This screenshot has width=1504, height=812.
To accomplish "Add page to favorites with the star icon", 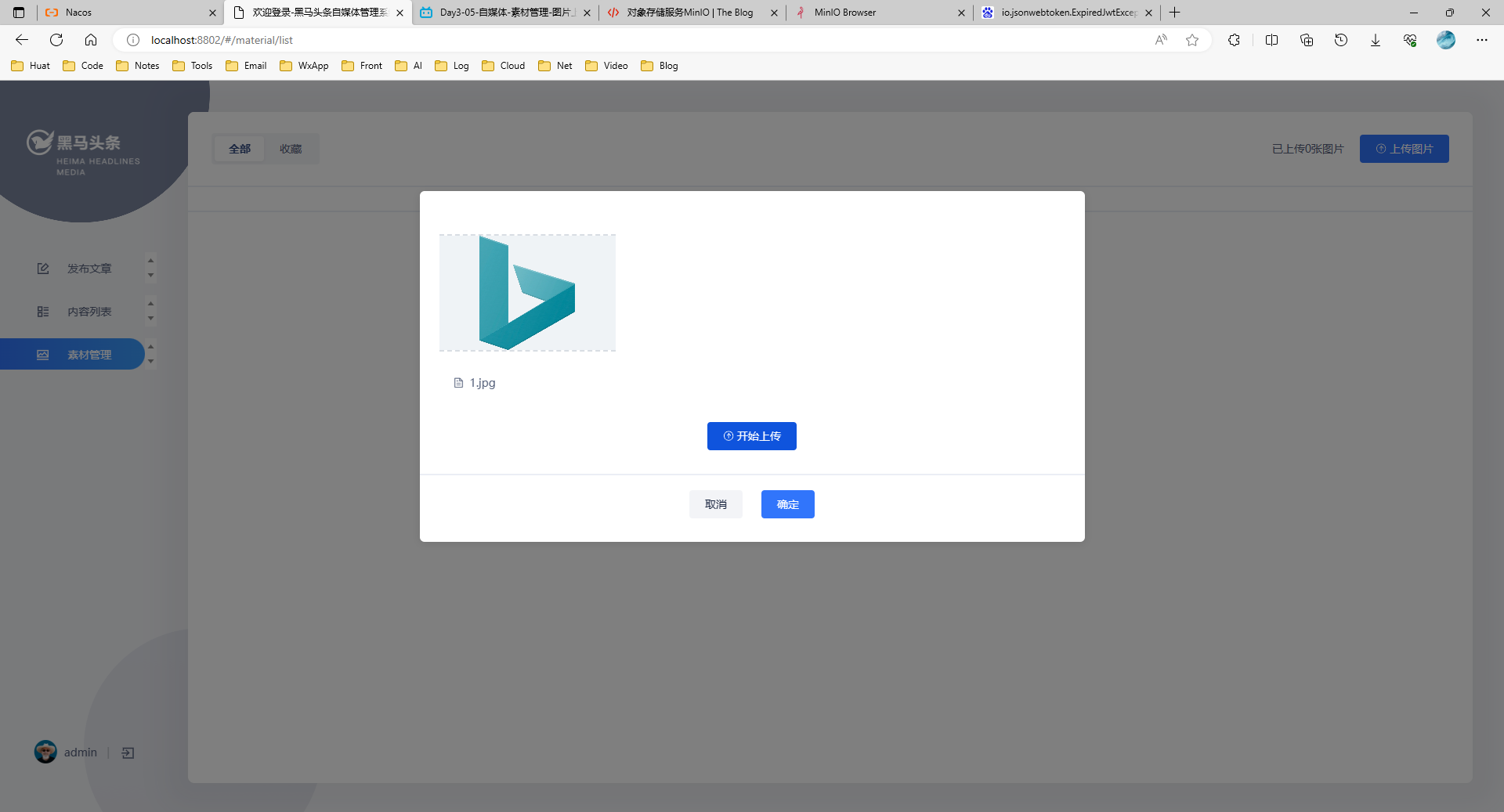I will click(x=1191, y=40).
